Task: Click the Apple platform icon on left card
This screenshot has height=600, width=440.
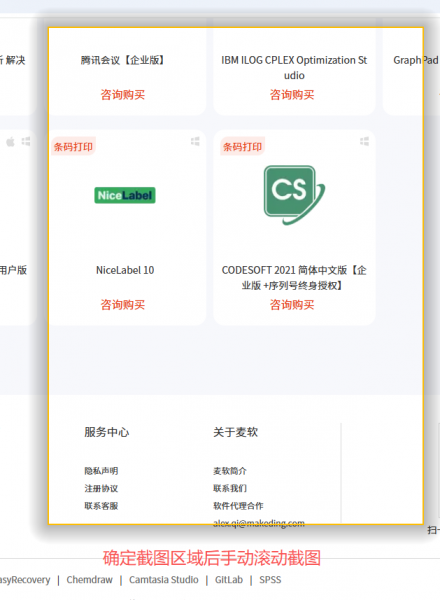Action: 10,142
